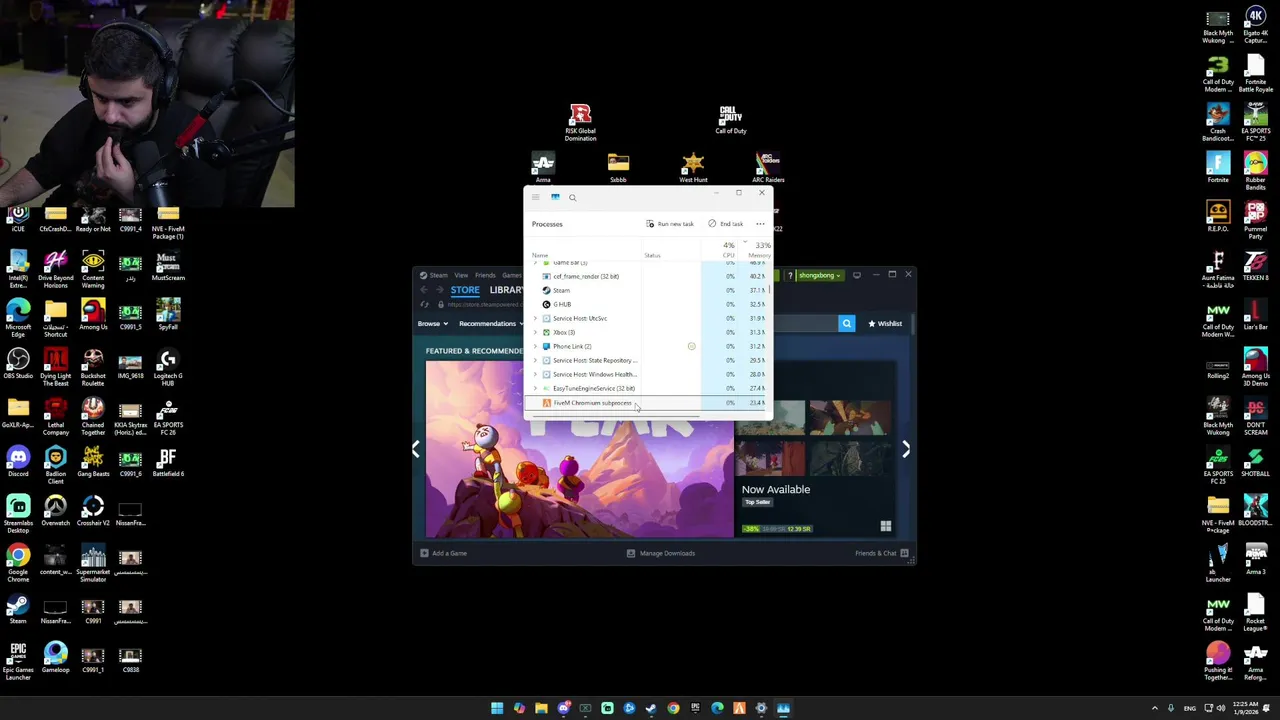Expand the Xbox (3) process group
This screenshot has height=720, width=1280.
point(535,332)
